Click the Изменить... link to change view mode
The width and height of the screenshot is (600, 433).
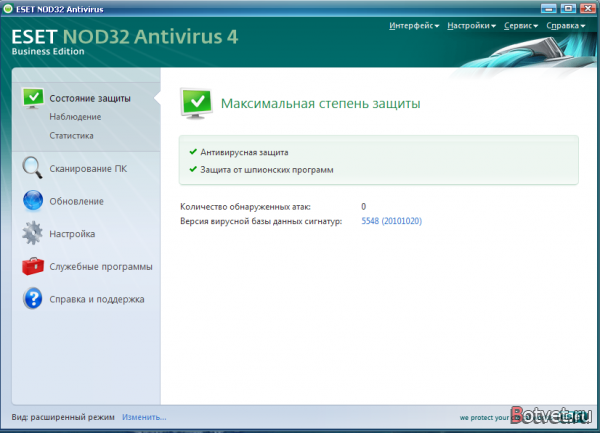point(144,417)
